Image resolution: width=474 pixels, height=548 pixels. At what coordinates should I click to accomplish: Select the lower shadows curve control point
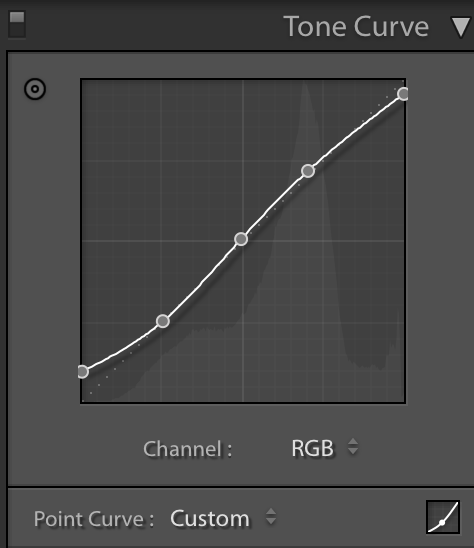(x=163, y=321)
